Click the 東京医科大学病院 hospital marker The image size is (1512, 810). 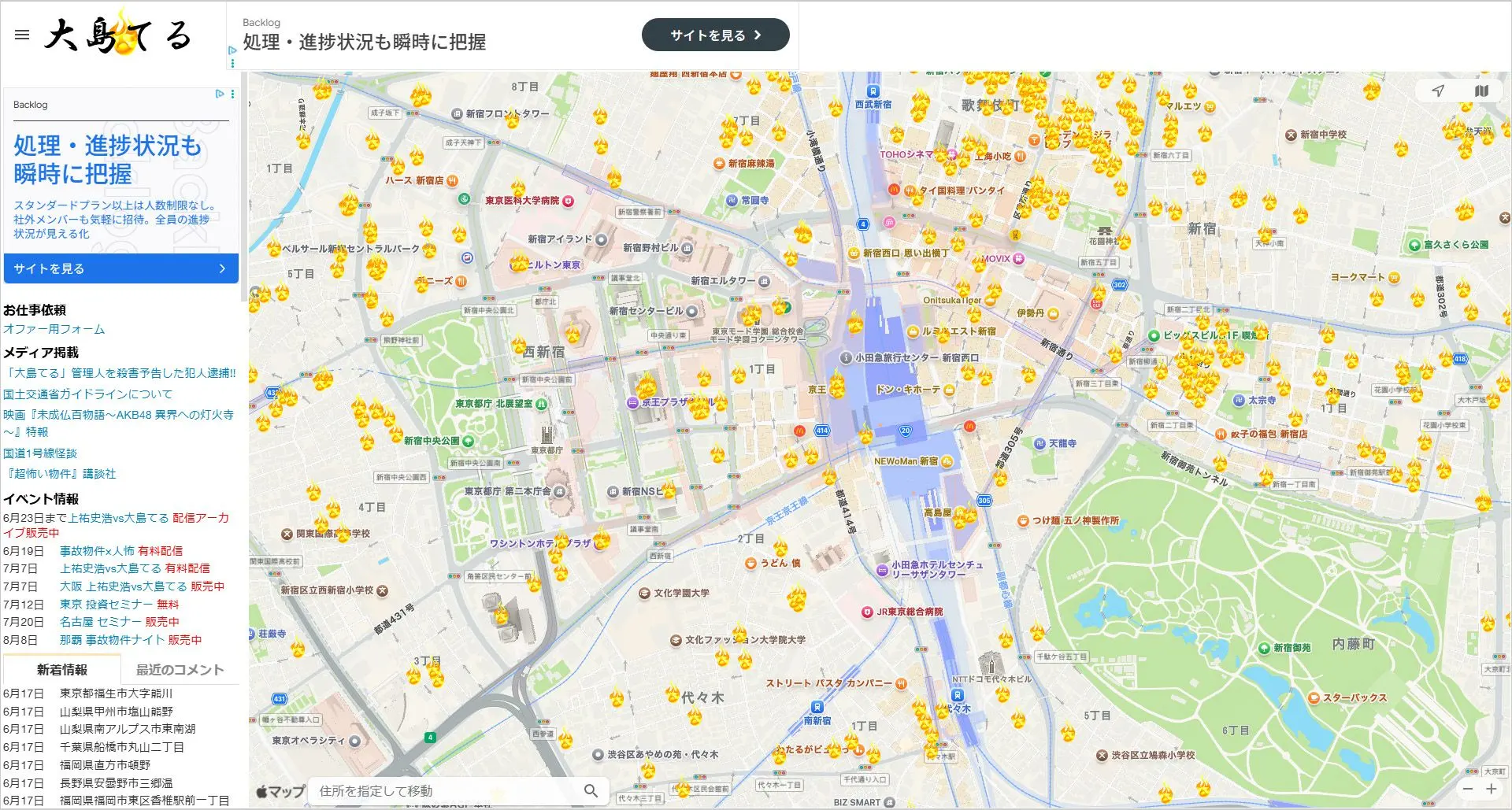coord(569,201)
